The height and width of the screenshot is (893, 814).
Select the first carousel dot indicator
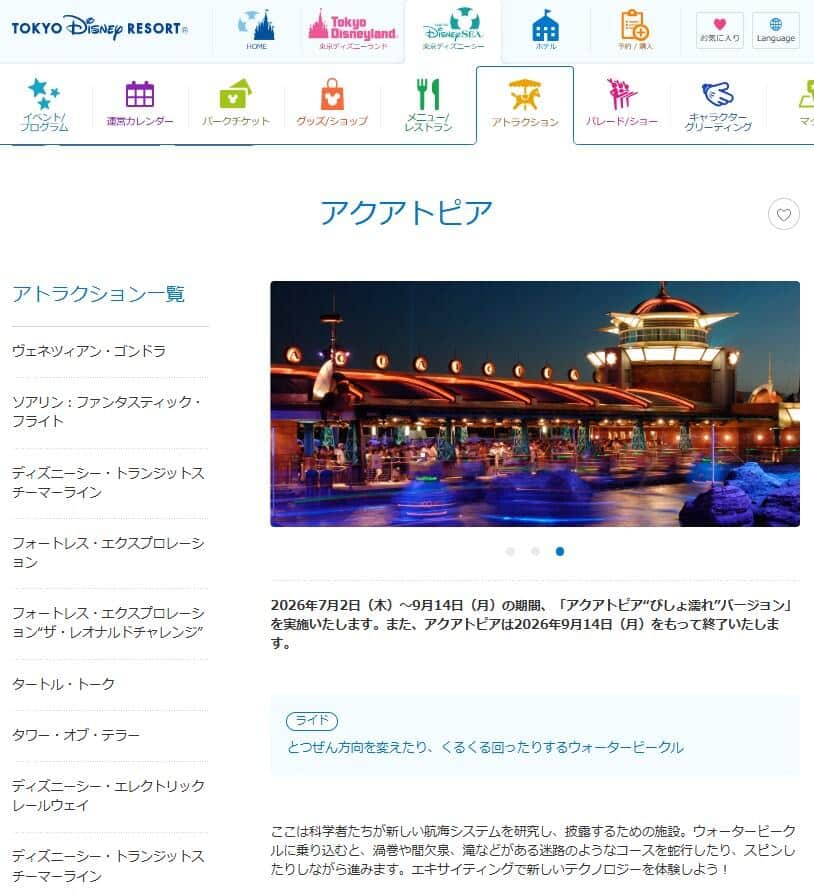pyautogui.click(x=512, y=551)
